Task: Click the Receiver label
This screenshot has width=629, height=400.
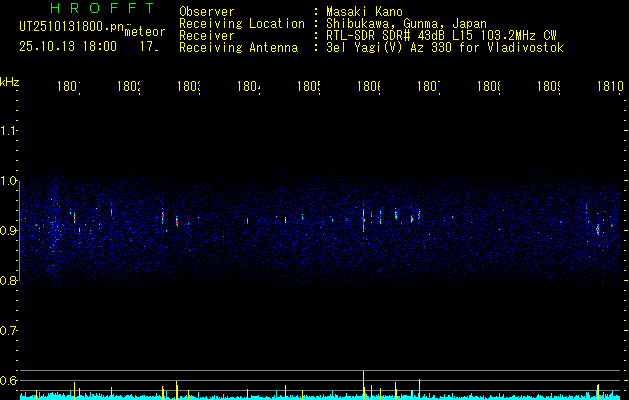Action: pos(207,36)
